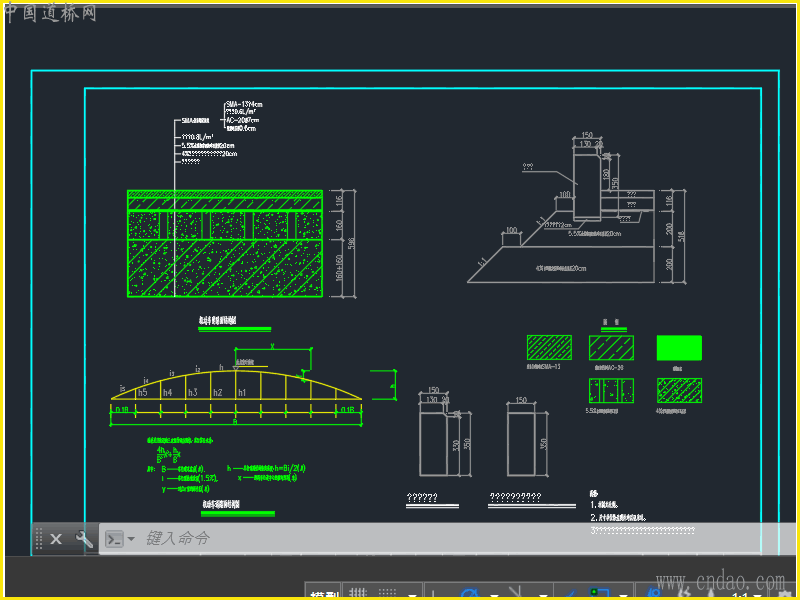
Task: Enable polar tracking icon
Action: pos(467,594)
